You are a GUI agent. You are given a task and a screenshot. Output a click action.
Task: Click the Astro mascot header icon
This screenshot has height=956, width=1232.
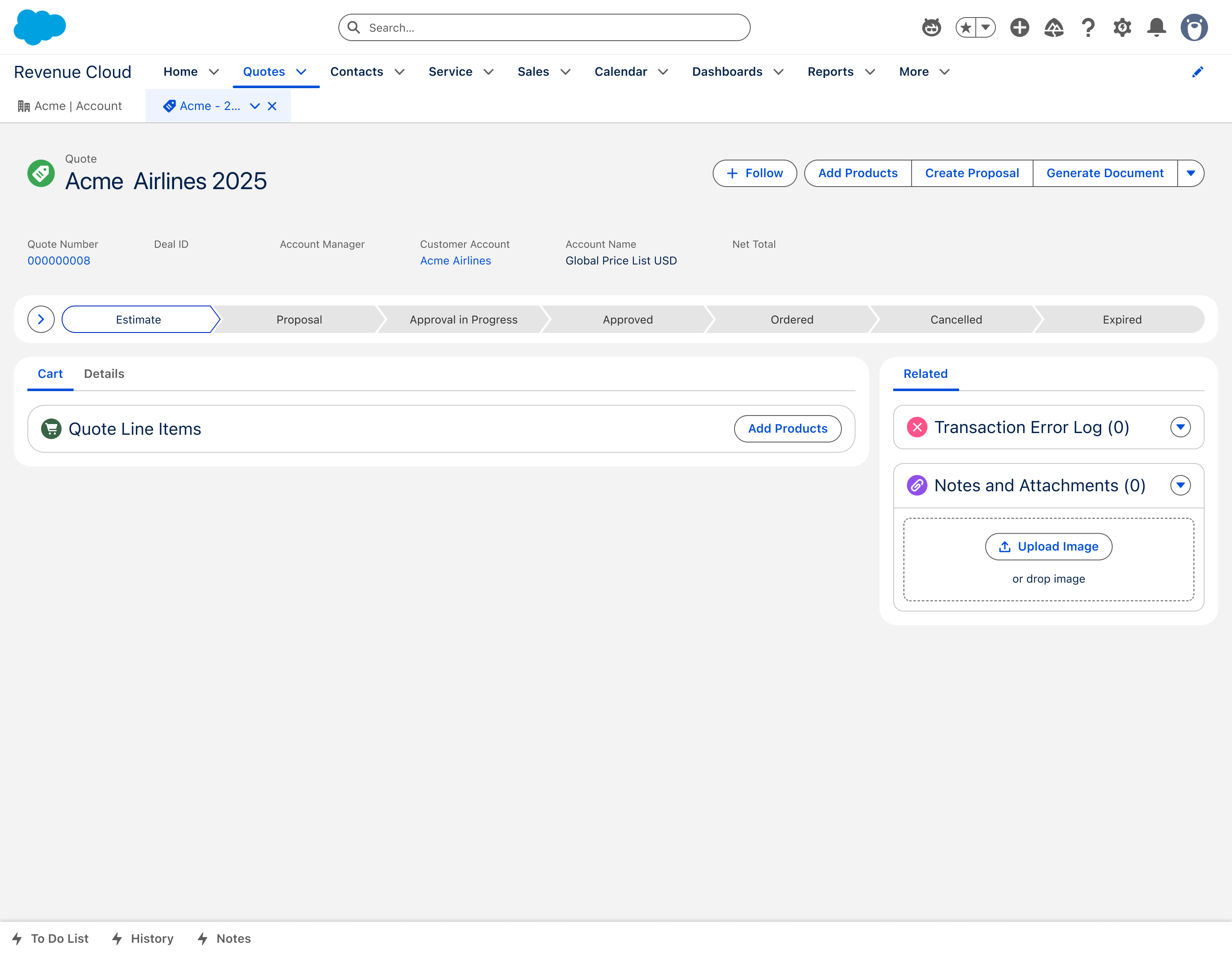tap(931, 27)
